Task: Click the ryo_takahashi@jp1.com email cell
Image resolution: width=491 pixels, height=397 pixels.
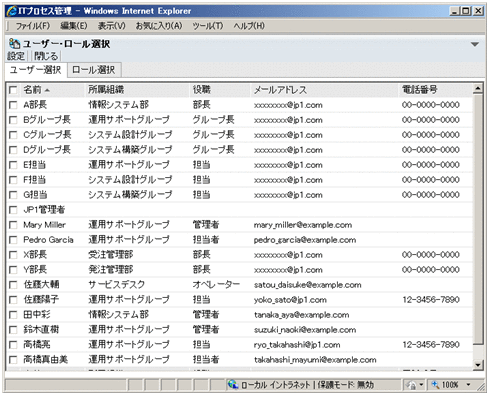Action: [297, 345]
